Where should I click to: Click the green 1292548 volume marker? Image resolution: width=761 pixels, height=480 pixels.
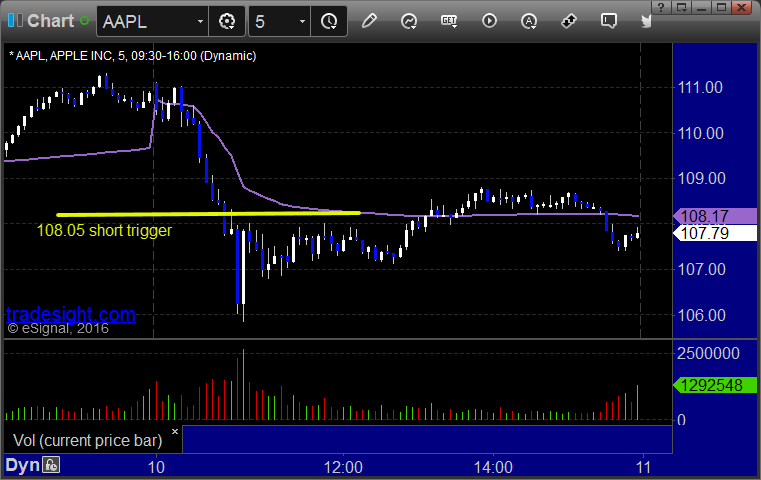pyautogui.click(x=714, y=385)
